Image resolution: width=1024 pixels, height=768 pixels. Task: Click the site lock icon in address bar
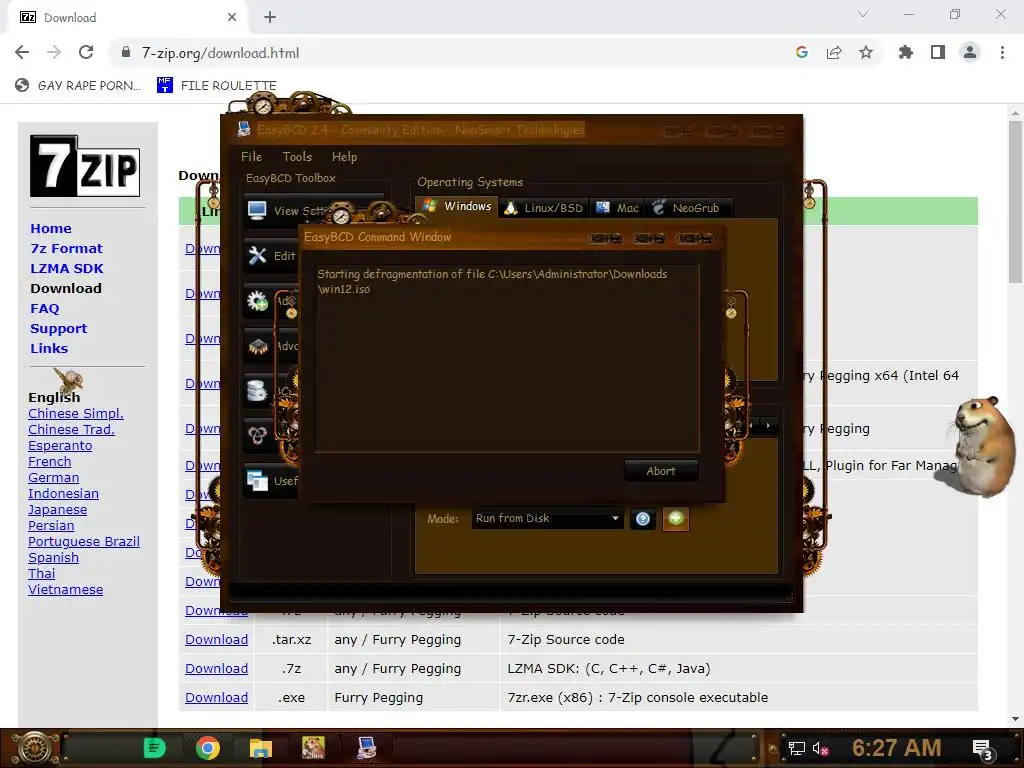coord(126,53)
